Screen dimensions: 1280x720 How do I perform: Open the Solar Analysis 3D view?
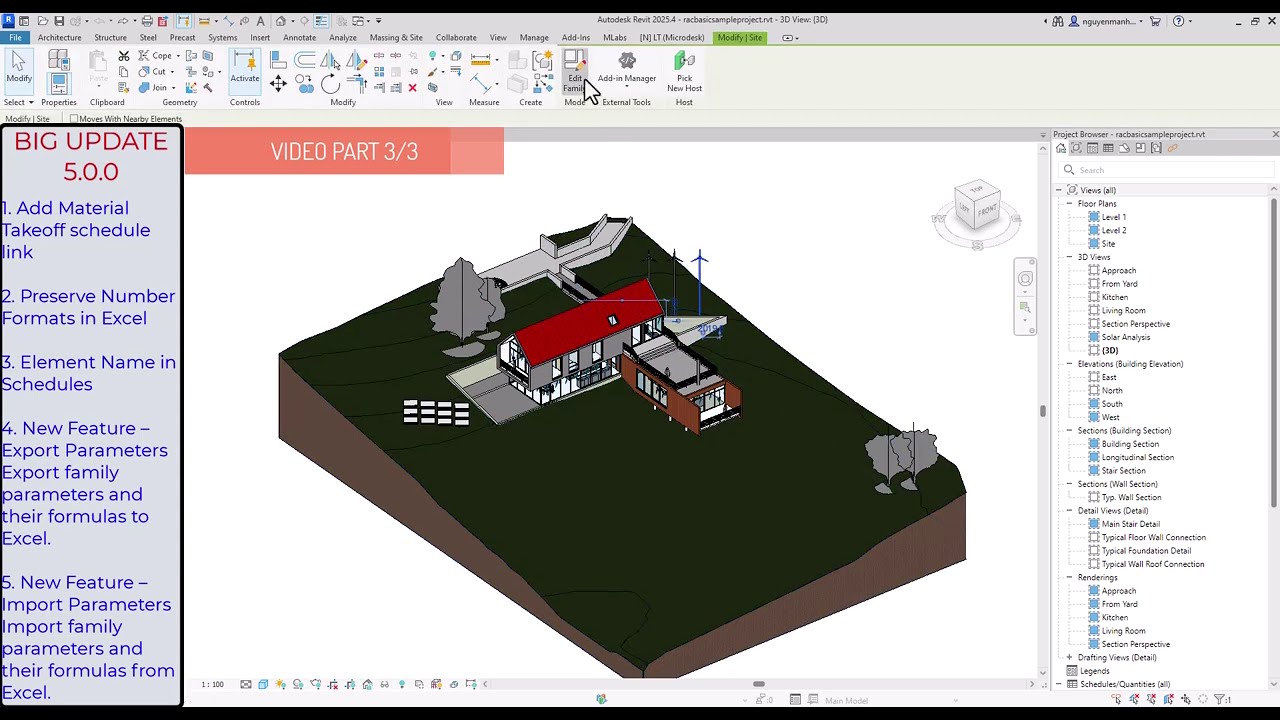1125,337
